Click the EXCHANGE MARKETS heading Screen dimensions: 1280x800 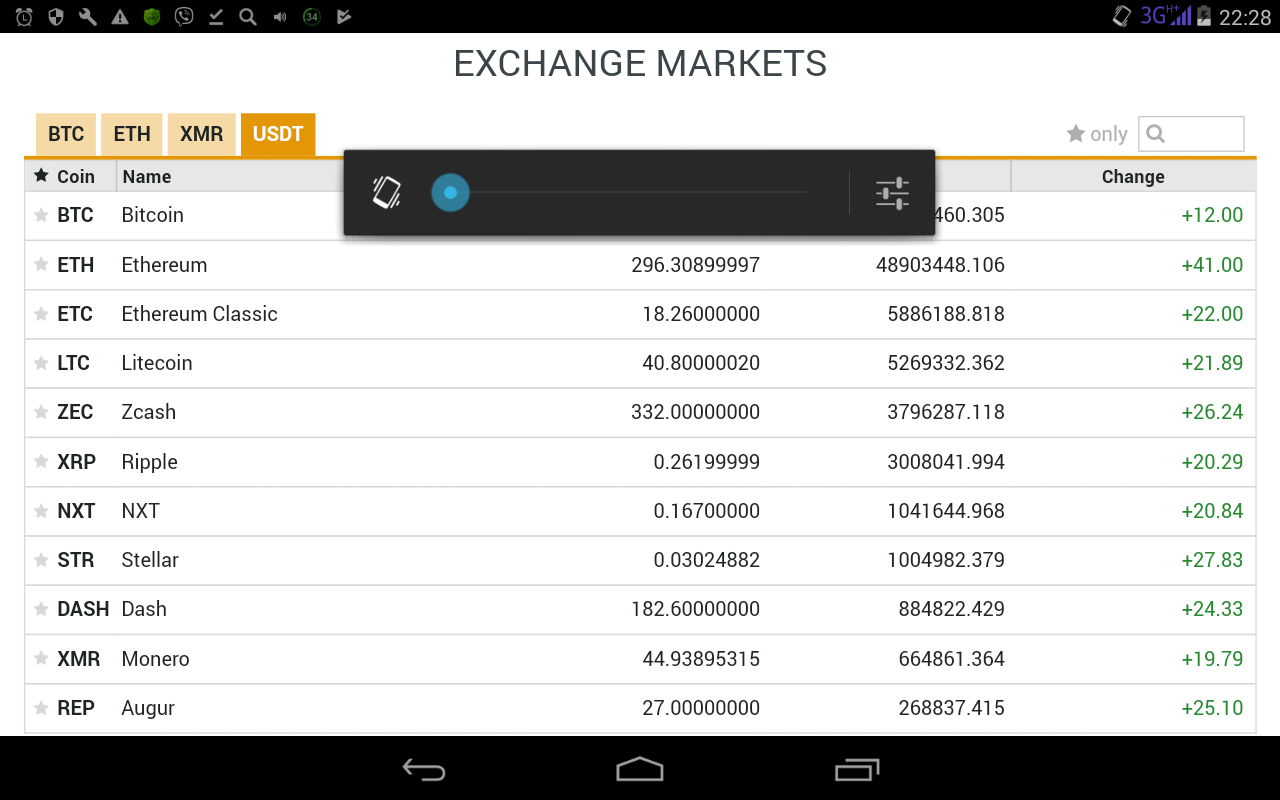[x=640, y=64]
